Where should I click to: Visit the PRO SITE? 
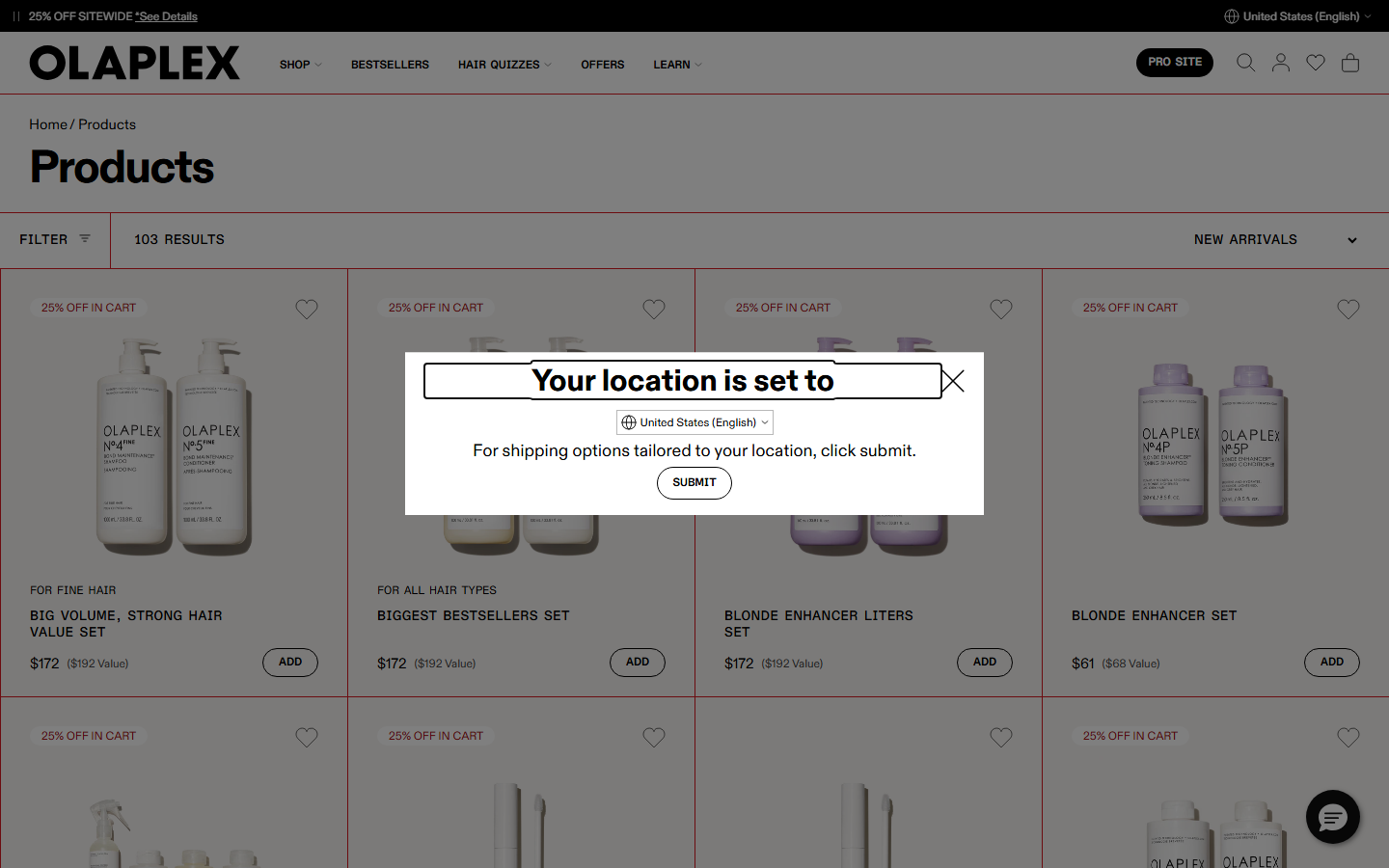click(1175, 63)
